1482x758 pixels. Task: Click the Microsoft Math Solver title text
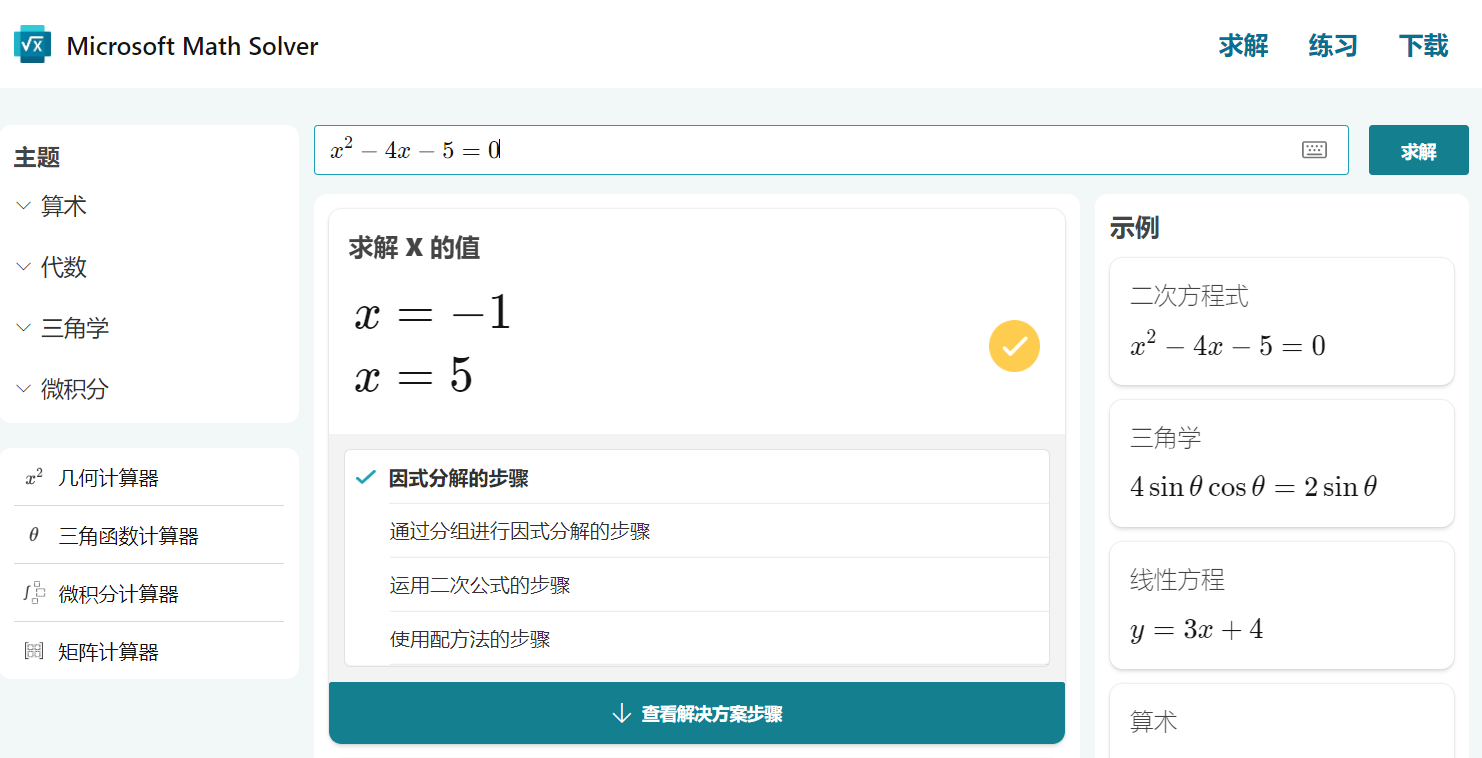click(193, 46)
